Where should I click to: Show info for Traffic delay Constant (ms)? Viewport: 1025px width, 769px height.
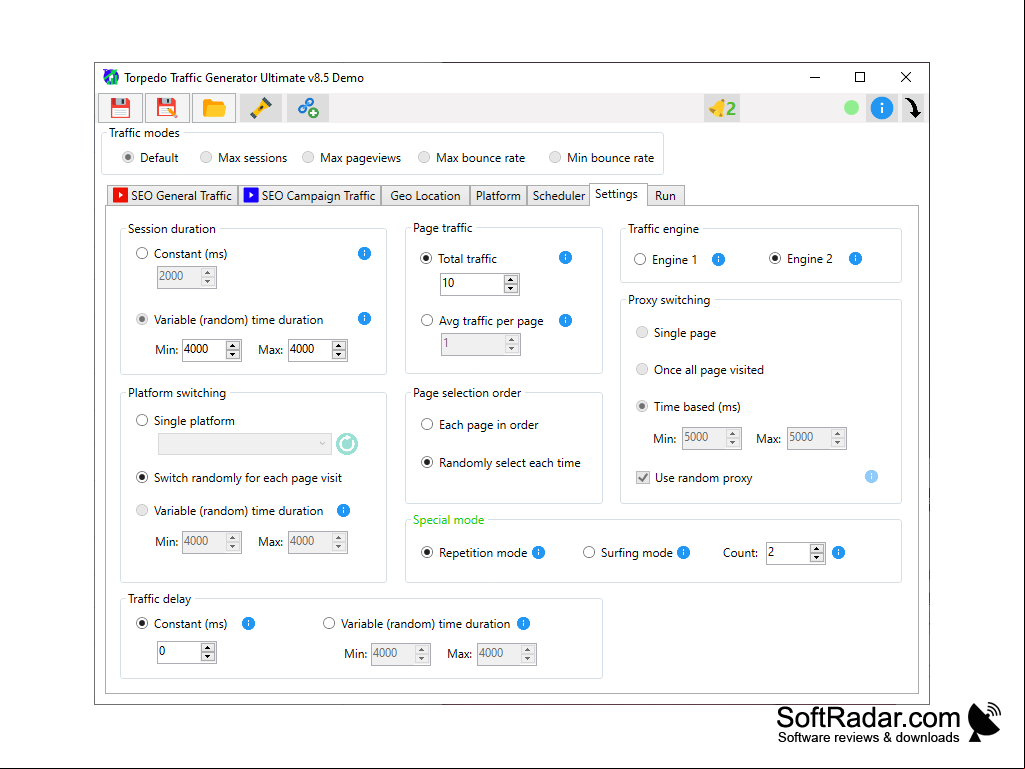point(248,624)
